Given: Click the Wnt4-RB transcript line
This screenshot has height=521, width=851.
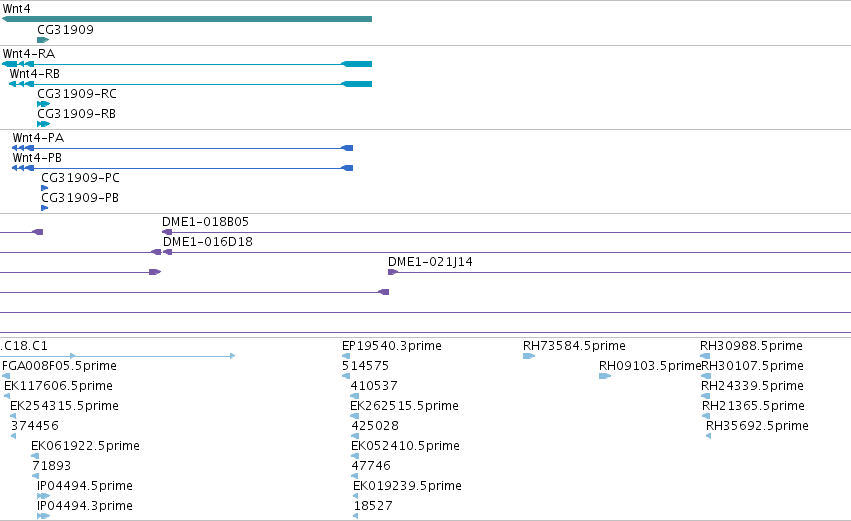Looking at the screenshot, I should tap(190, 84).
